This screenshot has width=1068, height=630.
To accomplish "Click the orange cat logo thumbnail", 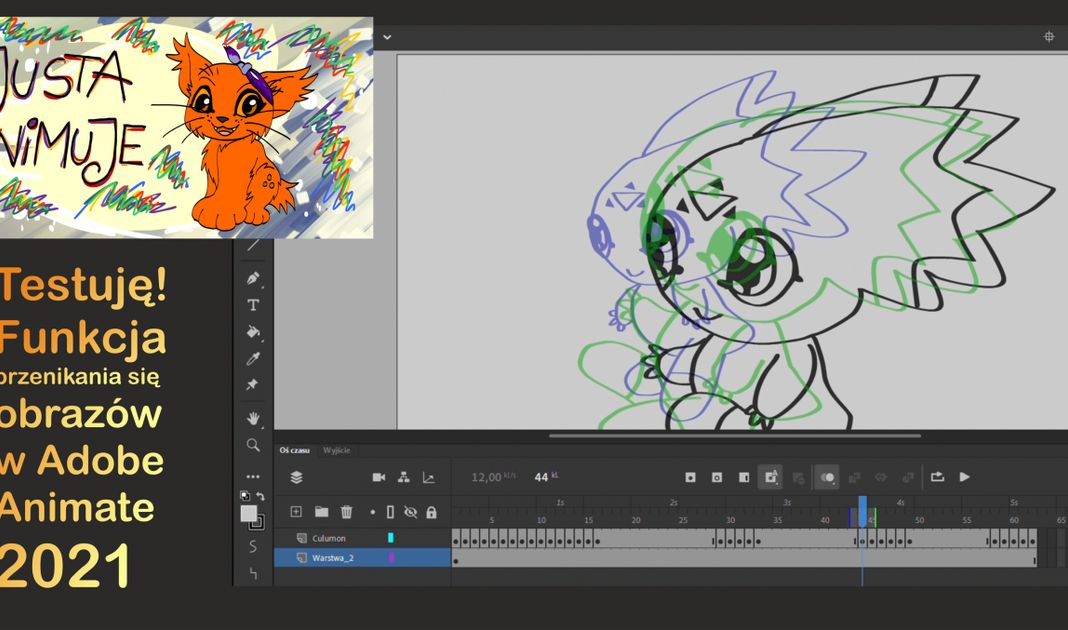I will pyautogui.click(x=186, y=127).
